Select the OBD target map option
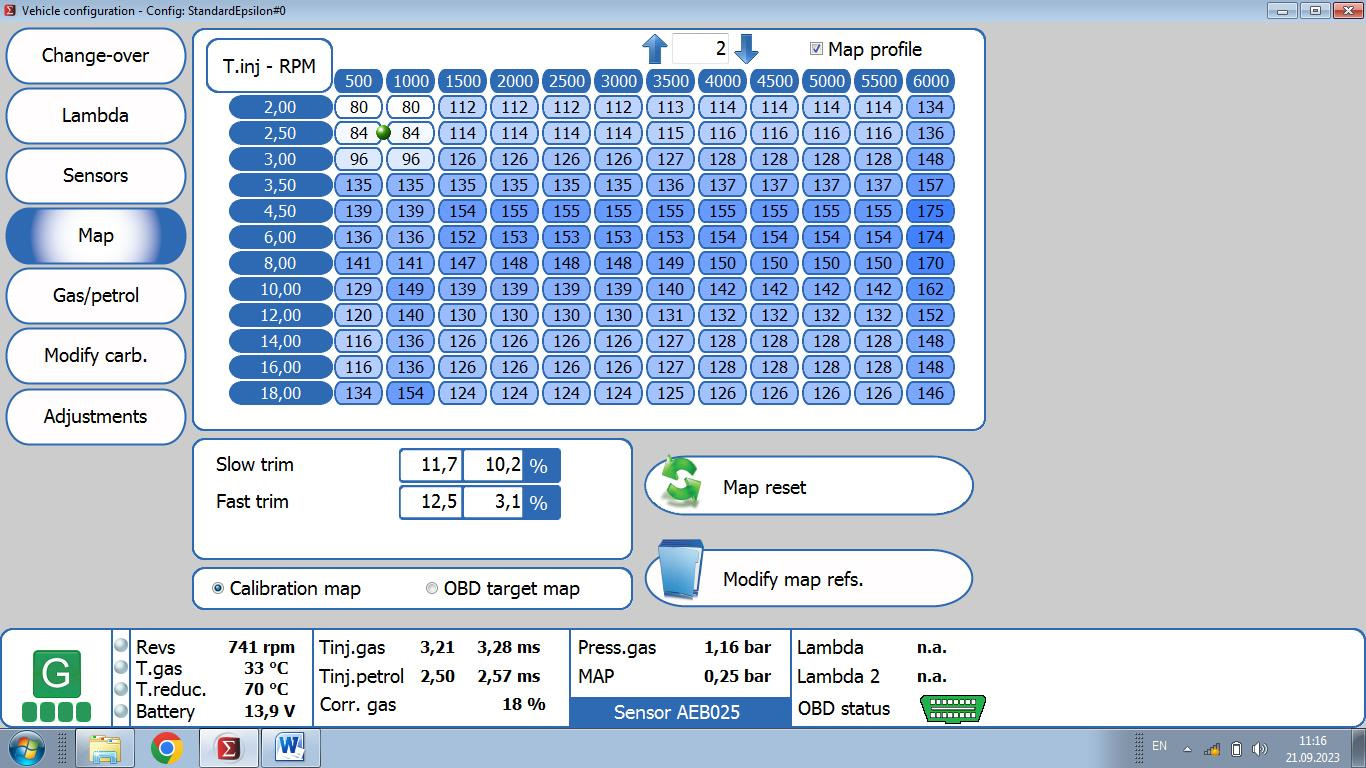Image resolution: width=1366 pixels, height=768 pixels. click(503, 588)
